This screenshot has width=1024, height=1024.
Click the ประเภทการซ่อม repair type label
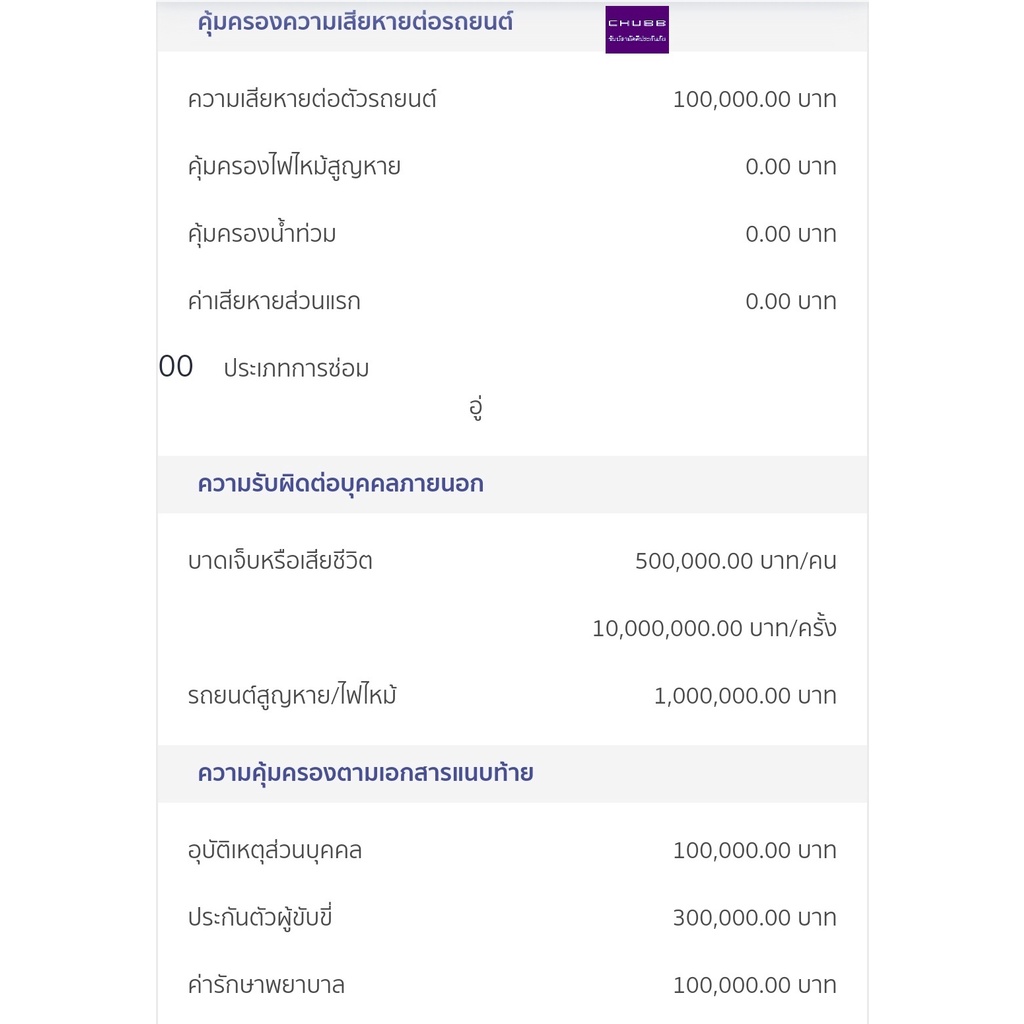pos(296,369)
